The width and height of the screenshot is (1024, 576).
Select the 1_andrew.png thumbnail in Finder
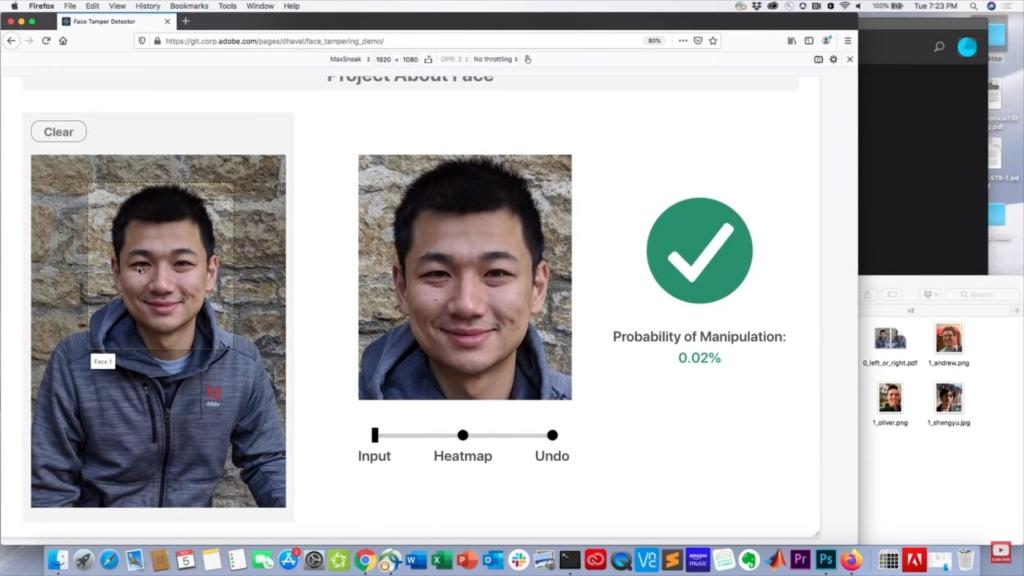coord(948,339)
